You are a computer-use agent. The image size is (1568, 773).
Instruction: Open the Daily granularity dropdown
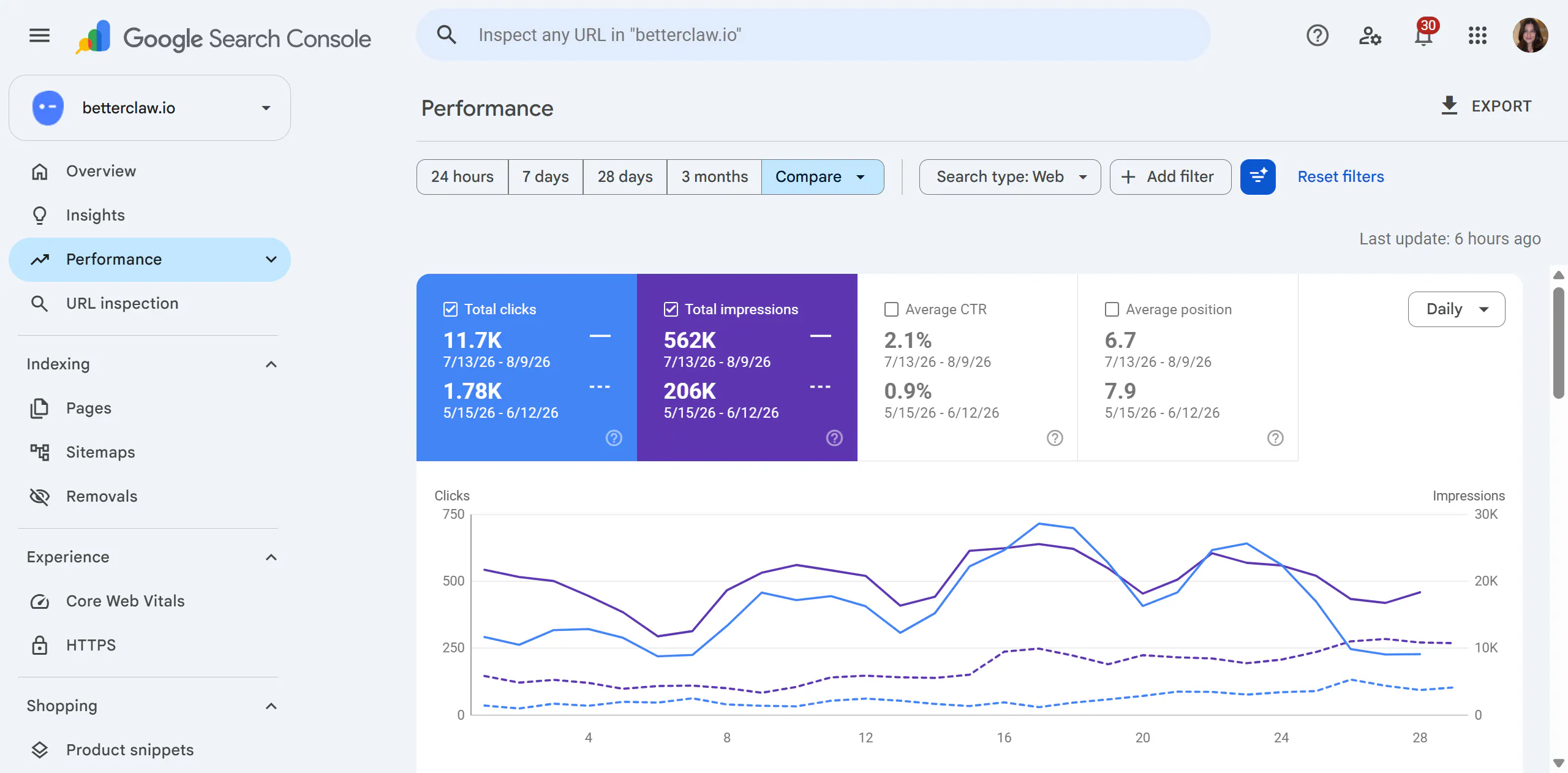(1457, 309)
